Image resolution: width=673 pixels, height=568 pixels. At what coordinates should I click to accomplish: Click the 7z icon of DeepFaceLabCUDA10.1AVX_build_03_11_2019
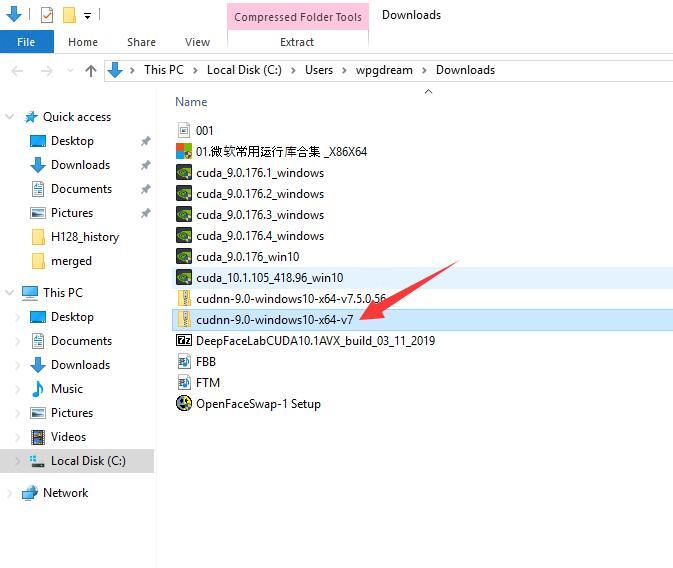[184, 340]
